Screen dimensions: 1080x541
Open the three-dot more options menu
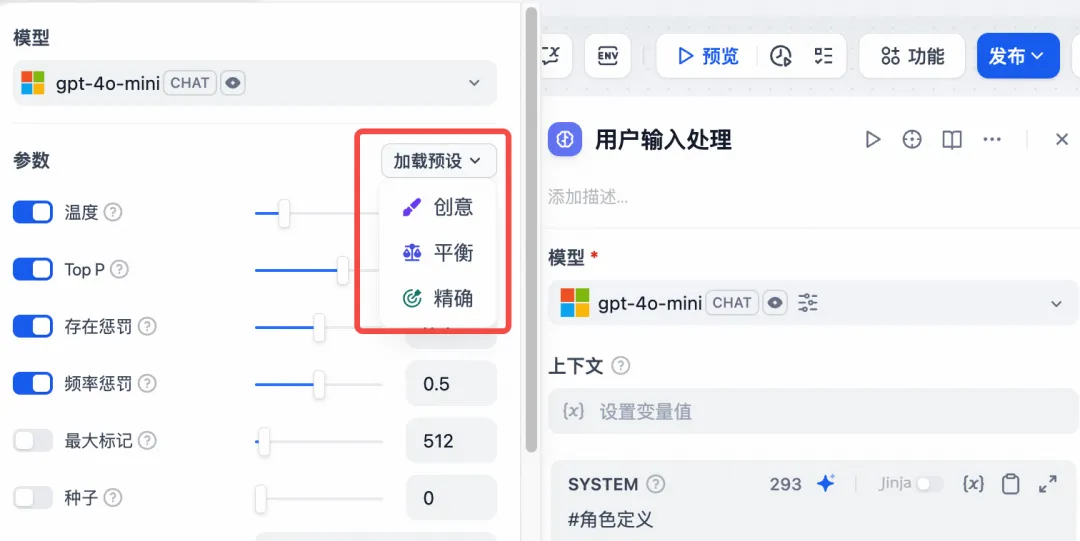(x=992, y=140)
